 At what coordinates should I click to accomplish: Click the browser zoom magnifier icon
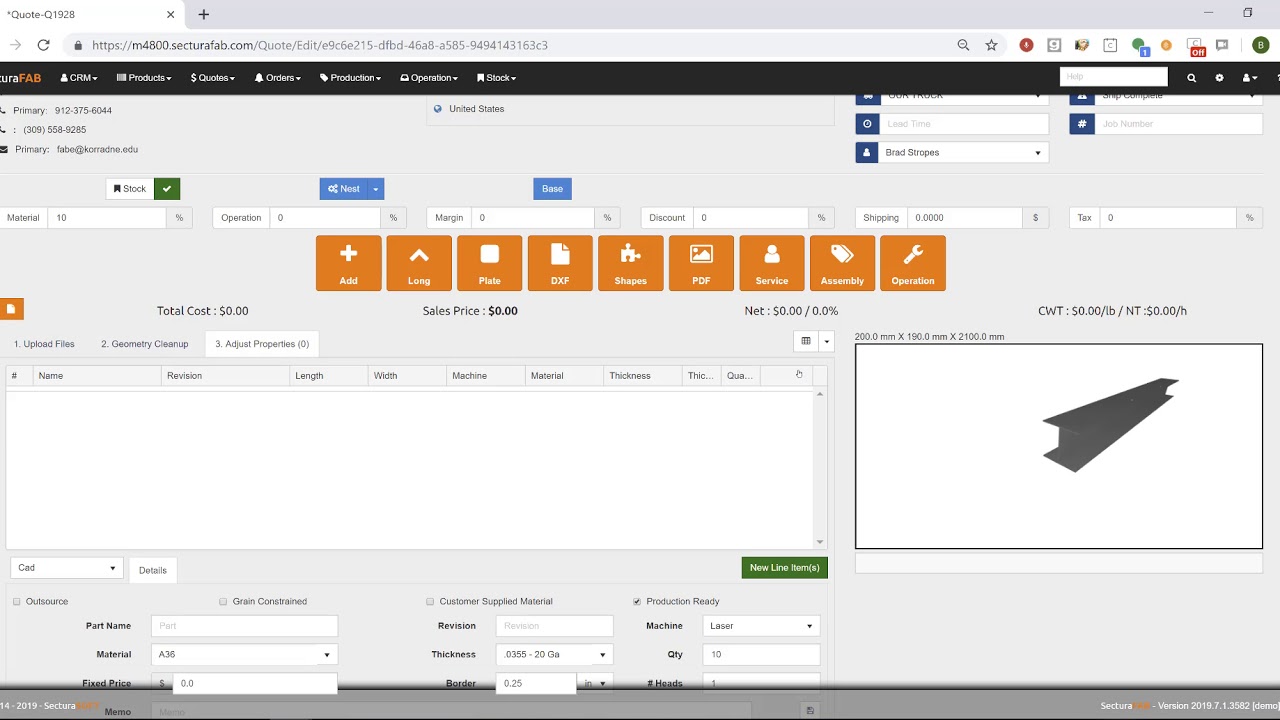coord(963,45)
